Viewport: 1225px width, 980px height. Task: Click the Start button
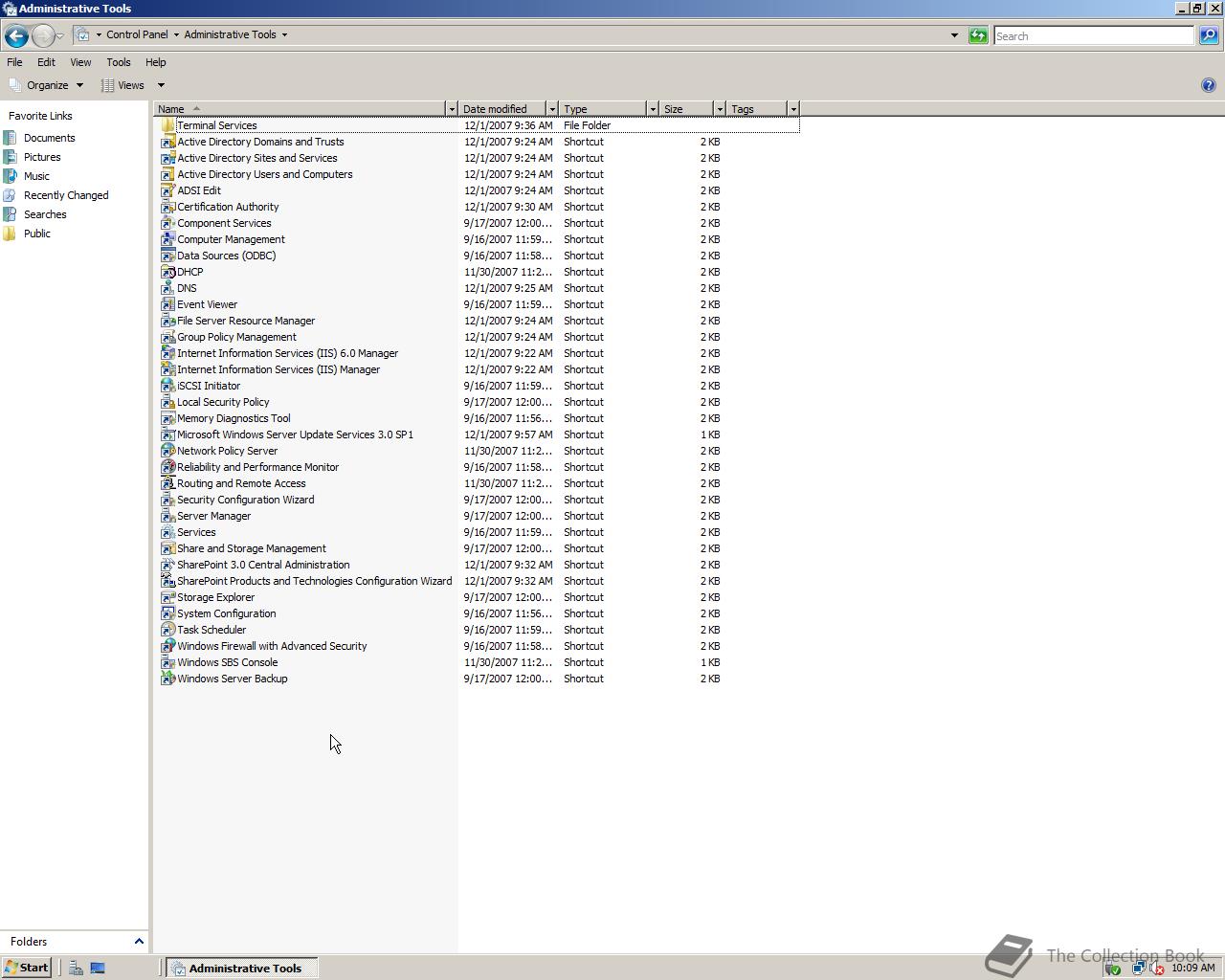(27, 968)
